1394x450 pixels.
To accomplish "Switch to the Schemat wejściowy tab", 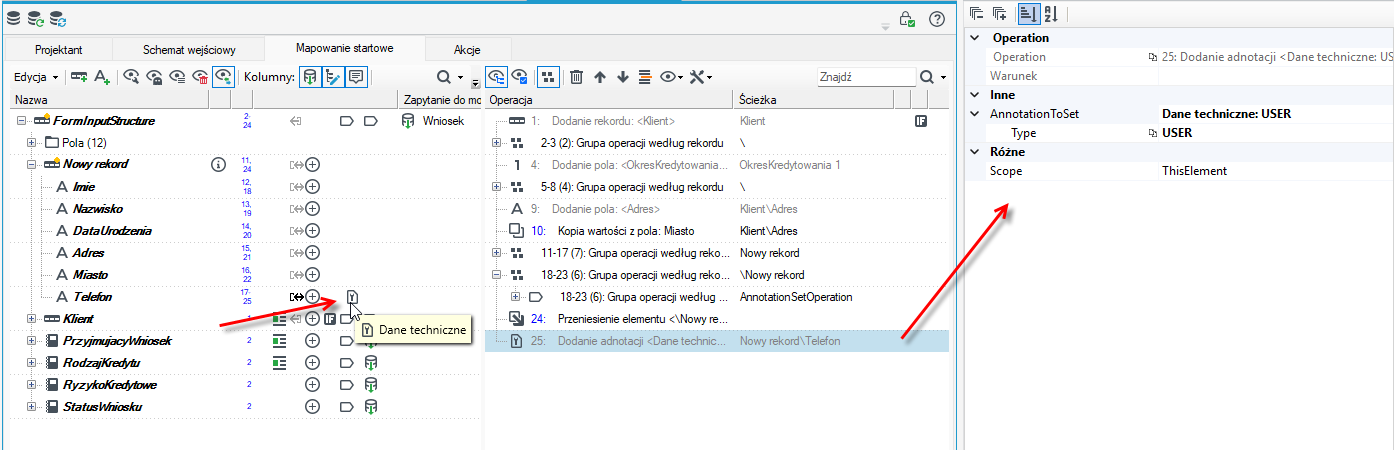I will pos(189,49).
